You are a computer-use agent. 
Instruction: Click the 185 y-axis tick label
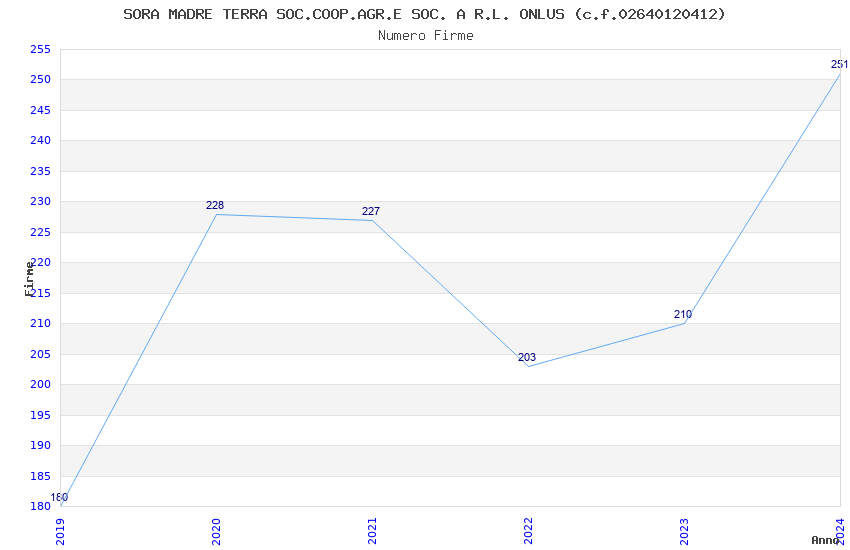click(x=40, y=476)
